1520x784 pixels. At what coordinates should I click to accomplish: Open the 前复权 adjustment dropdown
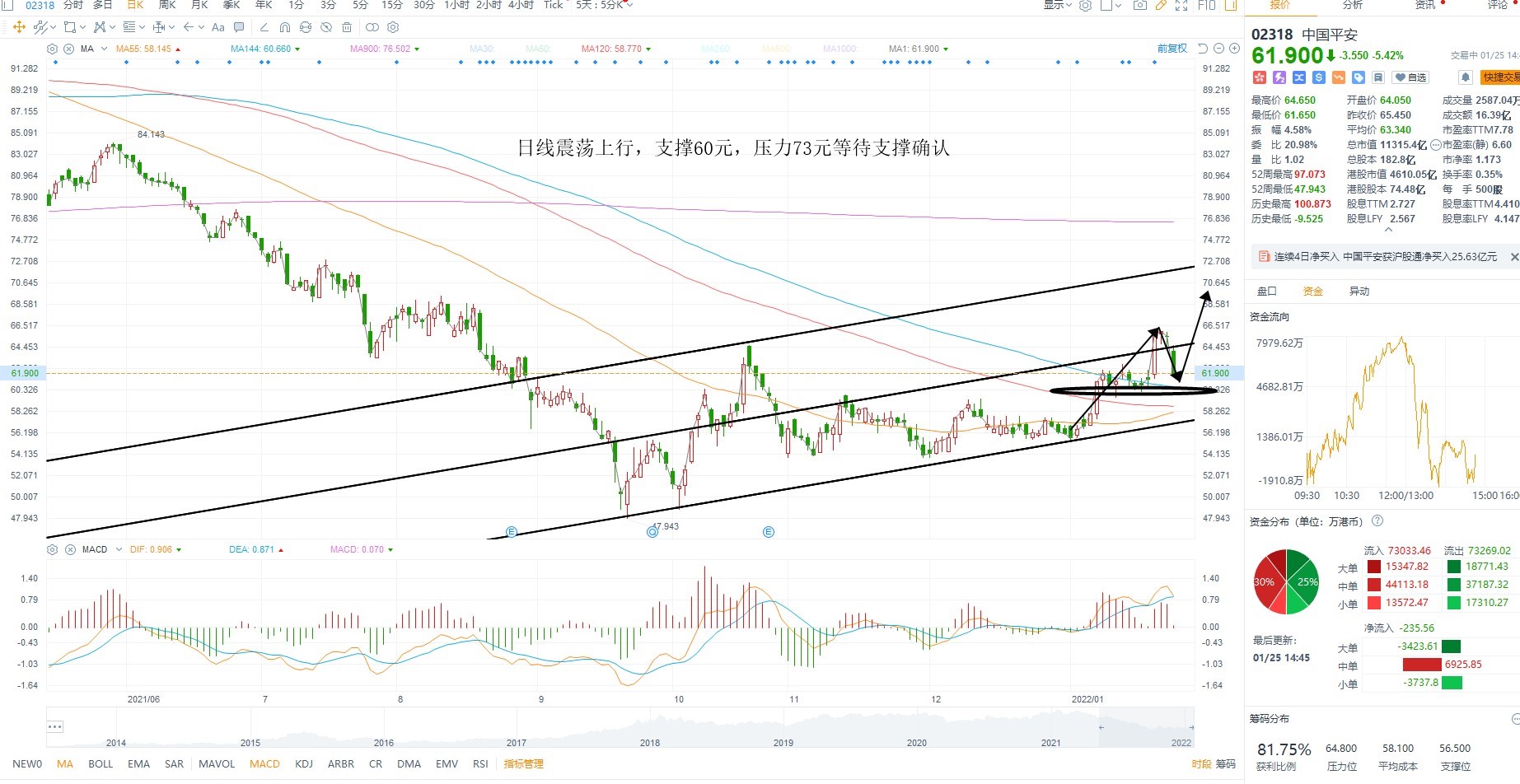pyautogui.click(x=1172, y=49)
